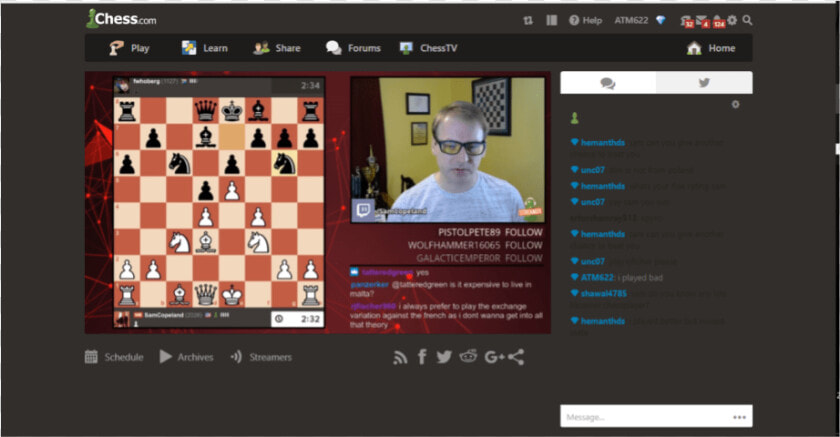The width and height of the screenshot is (840, 437).
Task: Click the white queen on the chessboard
Action: click(x=205, y=295)
